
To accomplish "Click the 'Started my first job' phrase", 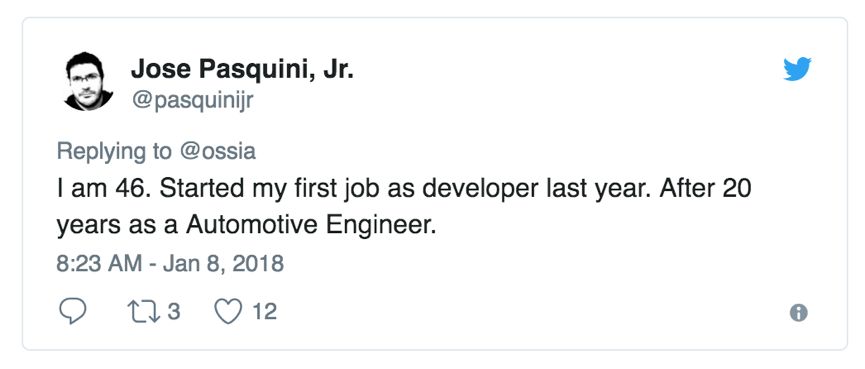I will coord(269,190).
